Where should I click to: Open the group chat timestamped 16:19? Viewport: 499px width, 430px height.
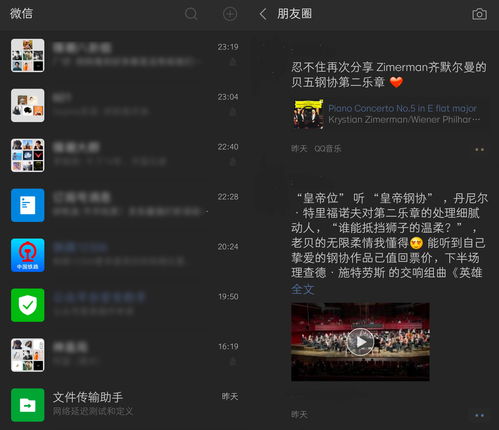pyautogui.click(x=125, y=355)
